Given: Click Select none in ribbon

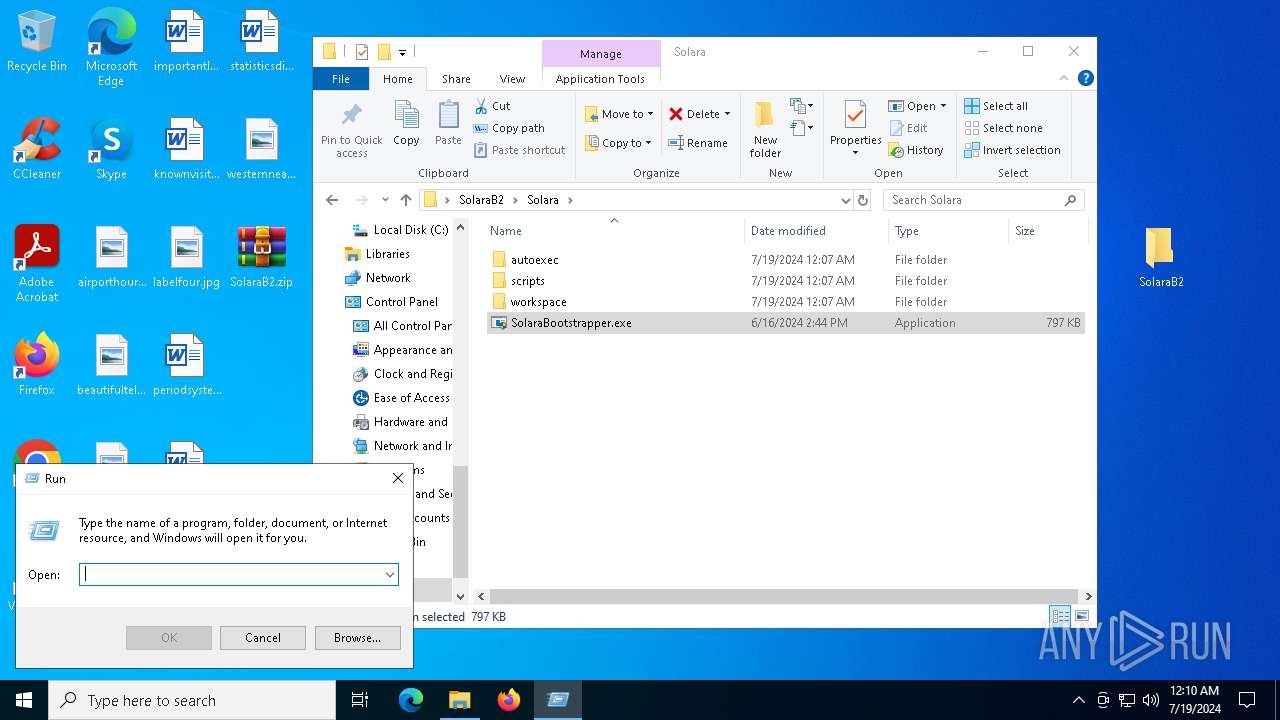Looking at the screenshot, I should (x=1003, y=128).
